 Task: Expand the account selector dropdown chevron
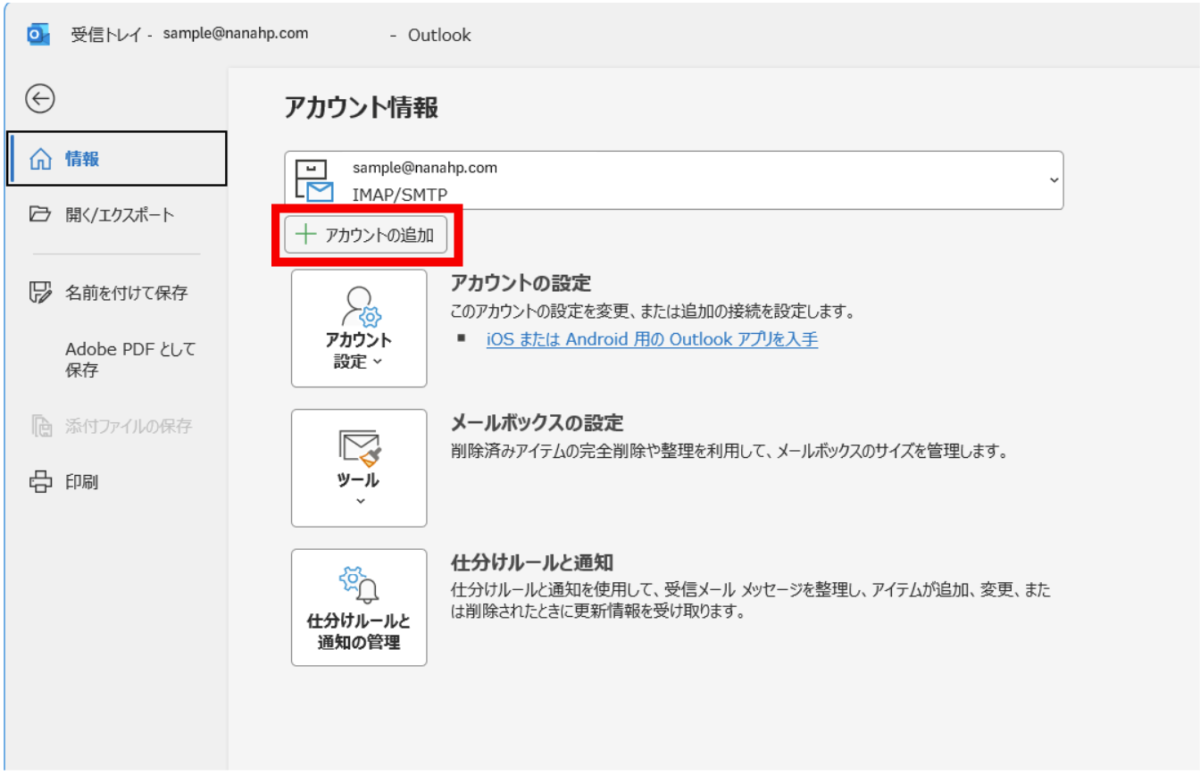click(1053, 180)
